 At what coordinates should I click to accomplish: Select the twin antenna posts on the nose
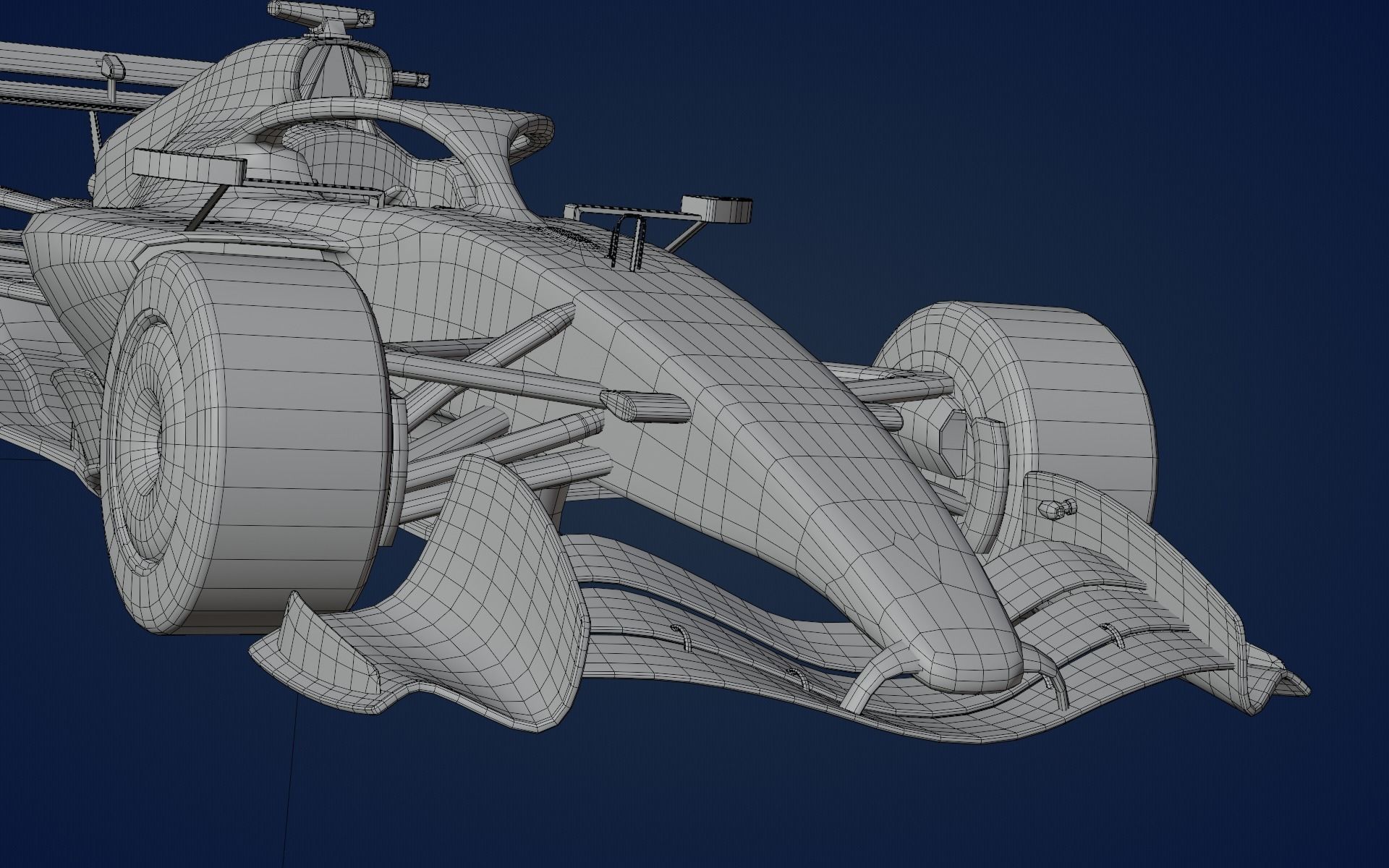(628, 243)
